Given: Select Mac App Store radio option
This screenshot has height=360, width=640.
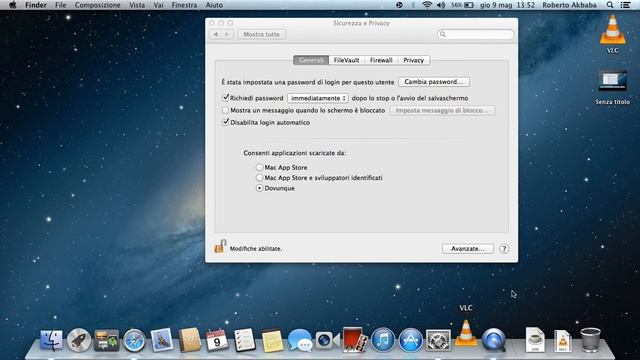Looking at the screenshot, I should [x=260, y=167].
